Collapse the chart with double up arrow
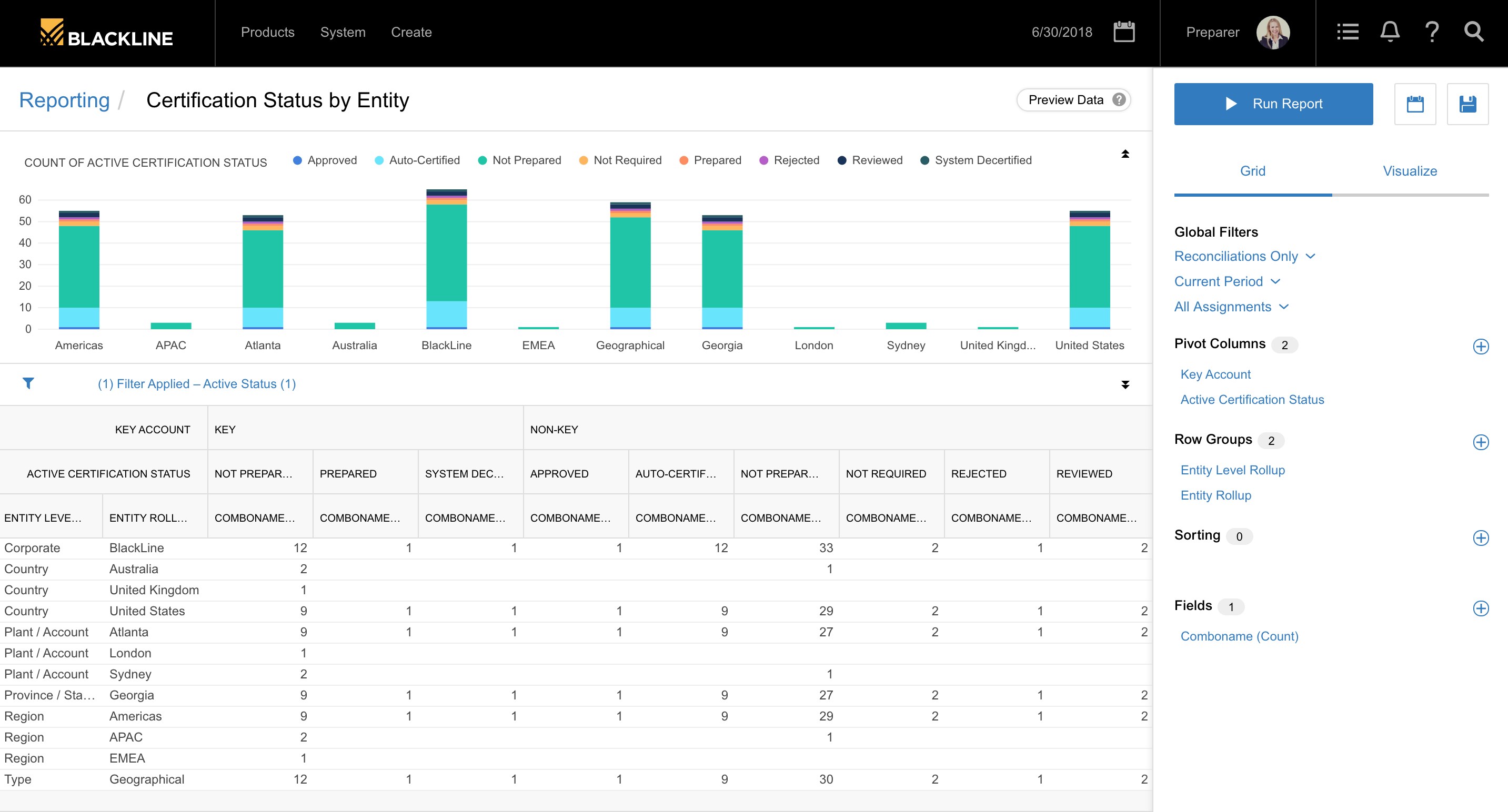Viewport: 1508px width, 812px height. (1124, 154)
